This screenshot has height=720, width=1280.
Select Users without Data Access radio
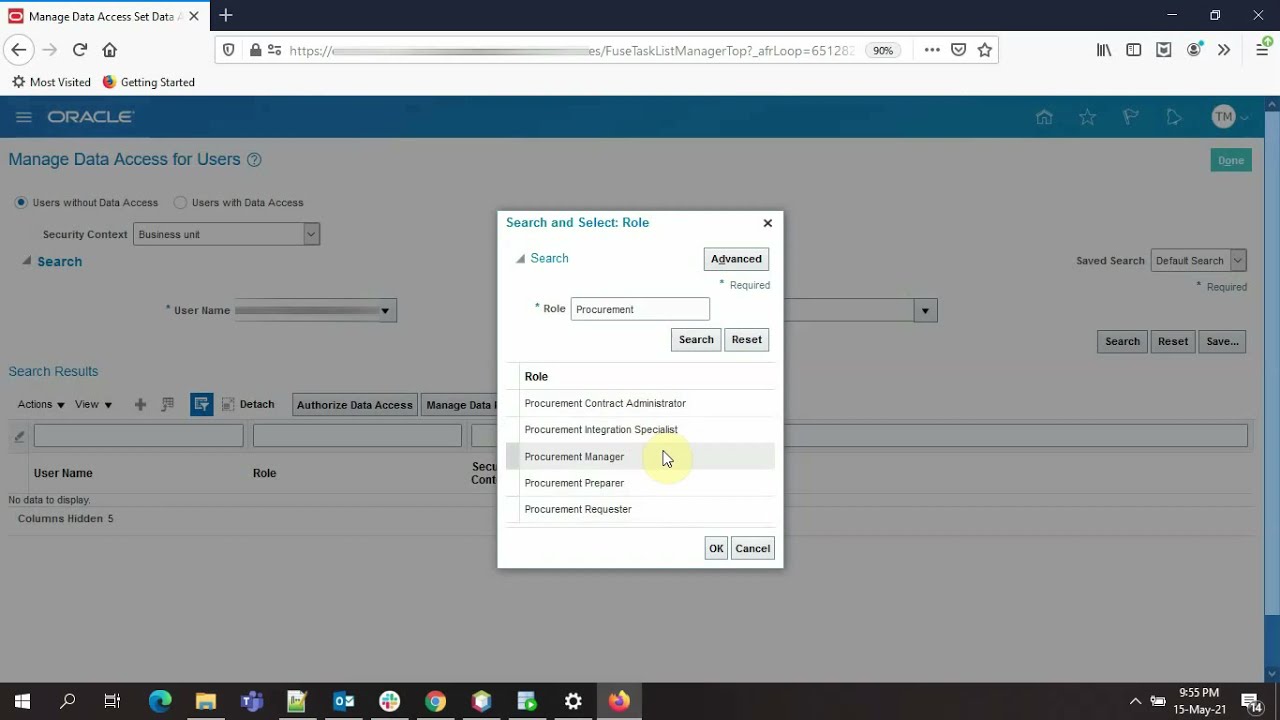[x=20, y=203]
